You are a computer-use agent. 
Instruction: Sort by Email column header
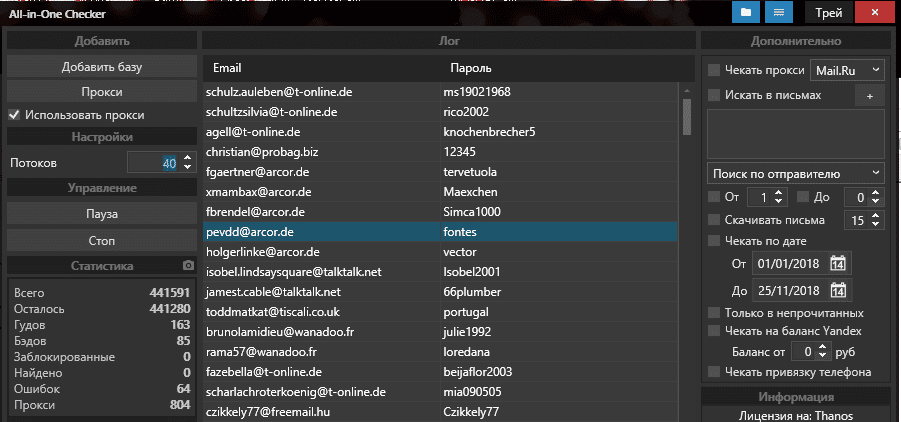click(x=227, y=68)
